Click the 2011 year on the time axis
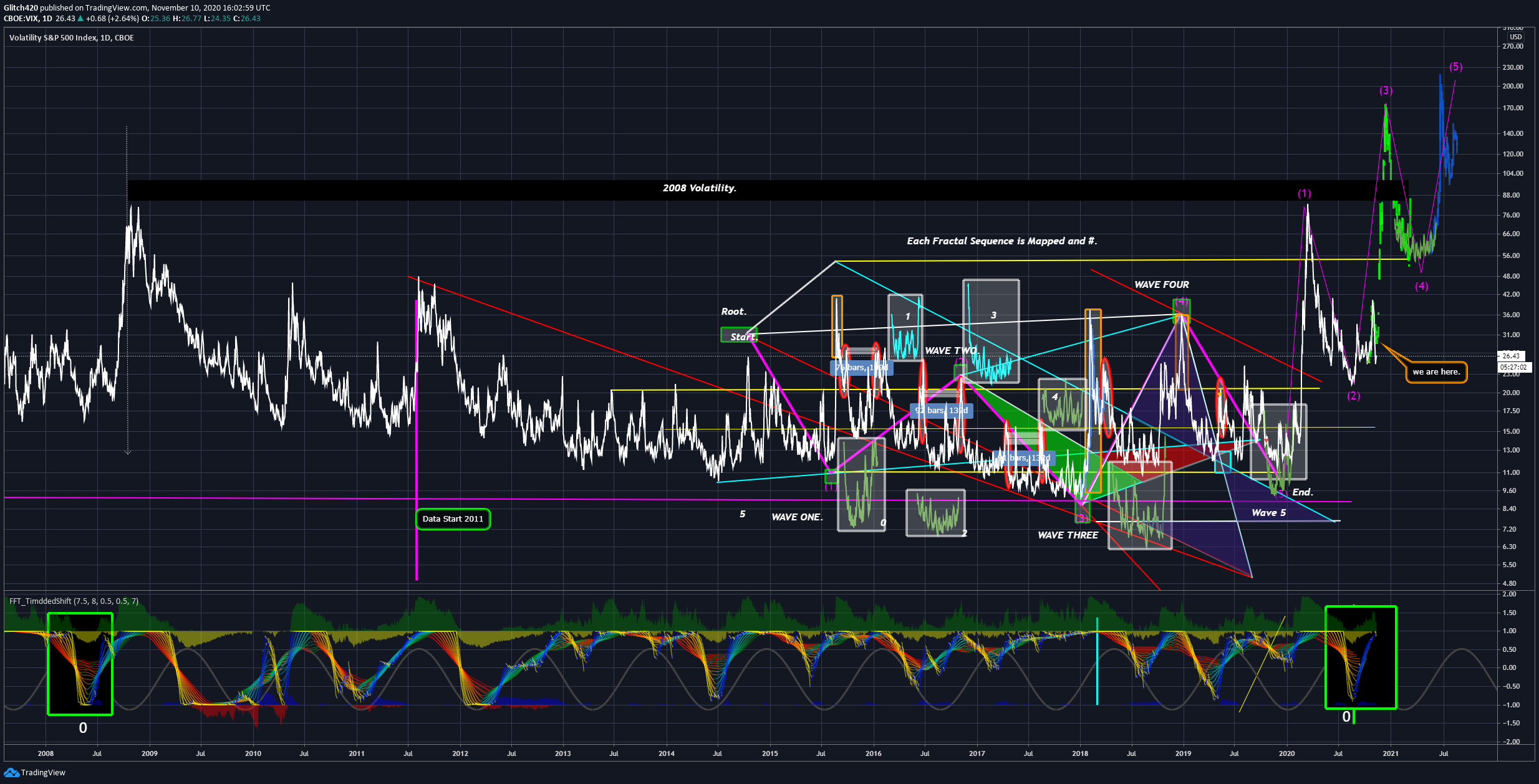Viewport: 1539px width, 784px height. click(357, 753)
